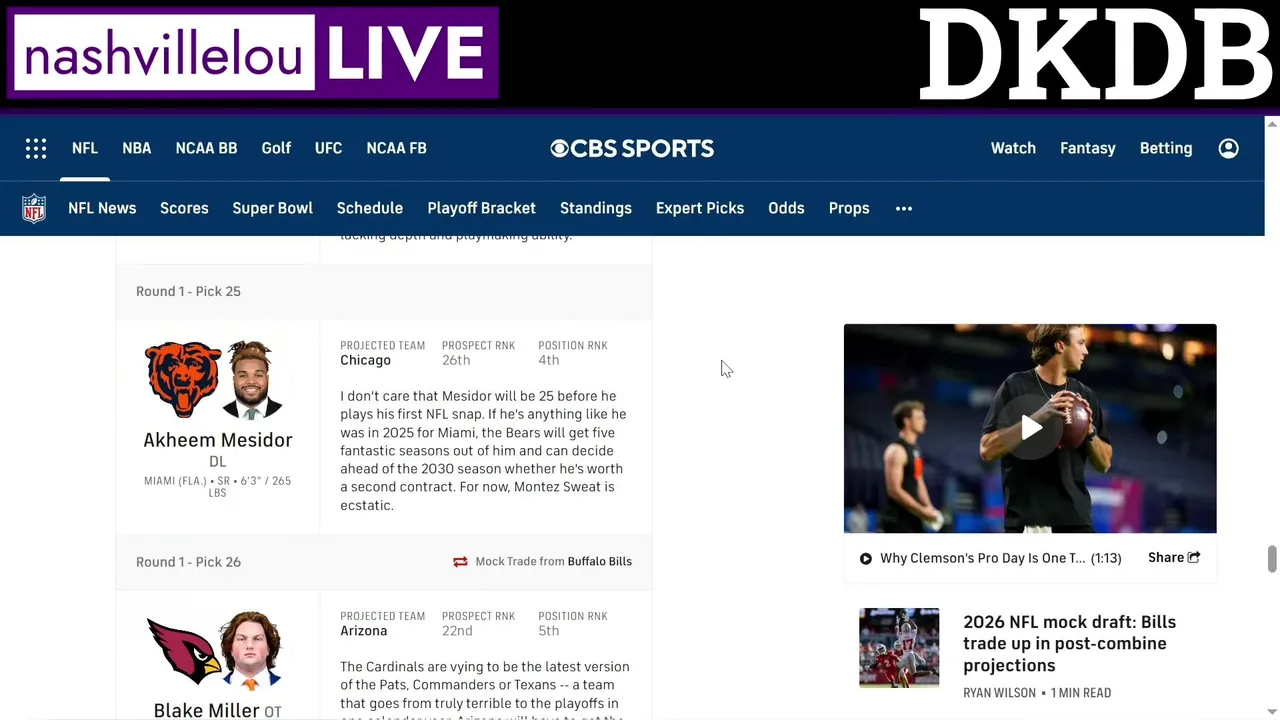1280x720 pixels.
Task: Click the Ryan Wilson author byline
Action: [999, 693]
